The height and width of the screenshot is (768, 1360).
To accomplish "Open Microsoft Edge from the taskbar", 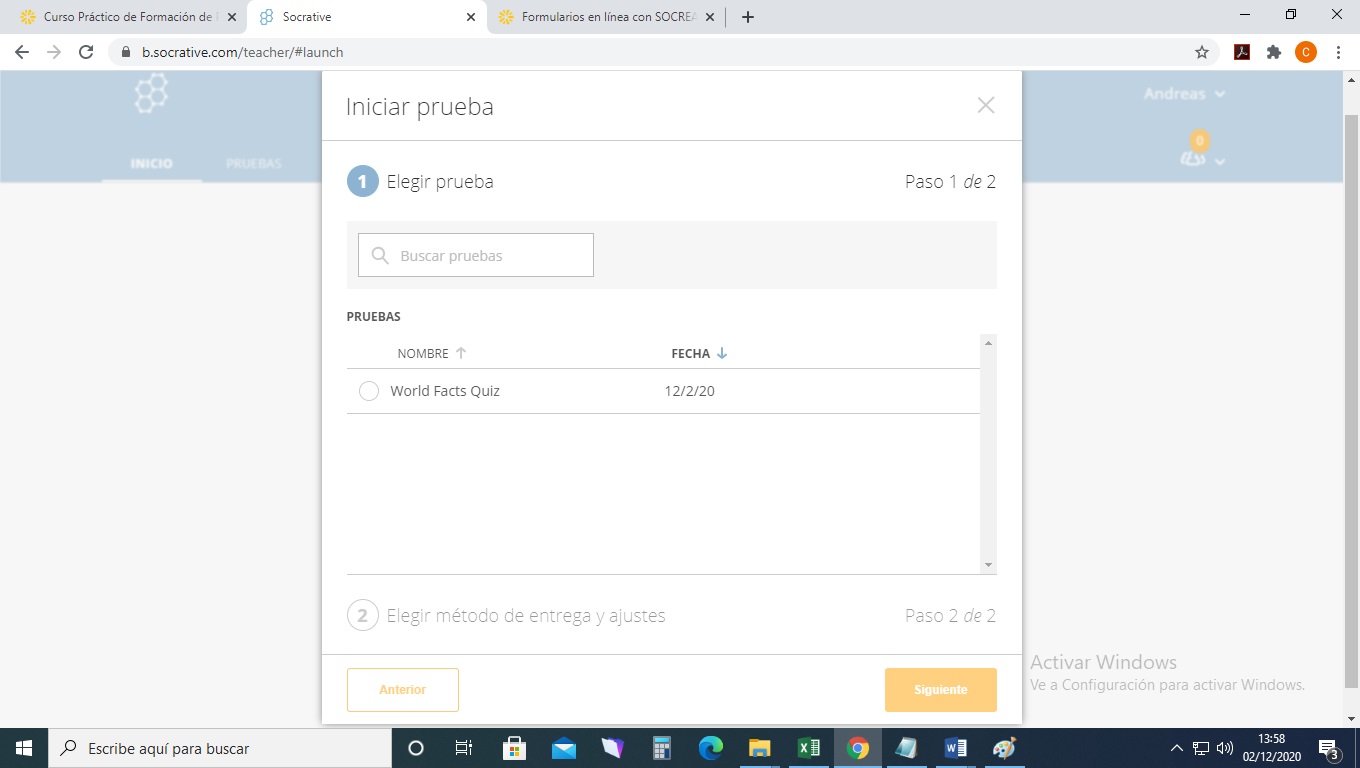I will click(710, 748).
